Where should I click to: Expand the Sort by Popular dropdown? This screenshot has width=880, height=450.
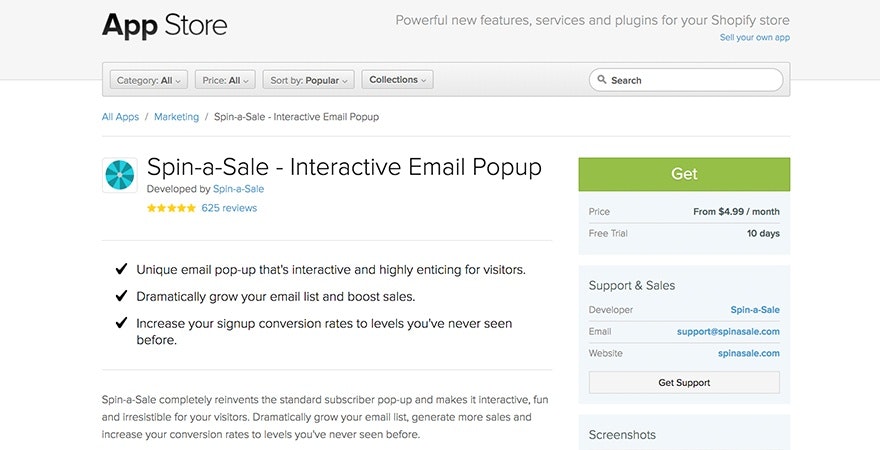(x=309, y=80)
